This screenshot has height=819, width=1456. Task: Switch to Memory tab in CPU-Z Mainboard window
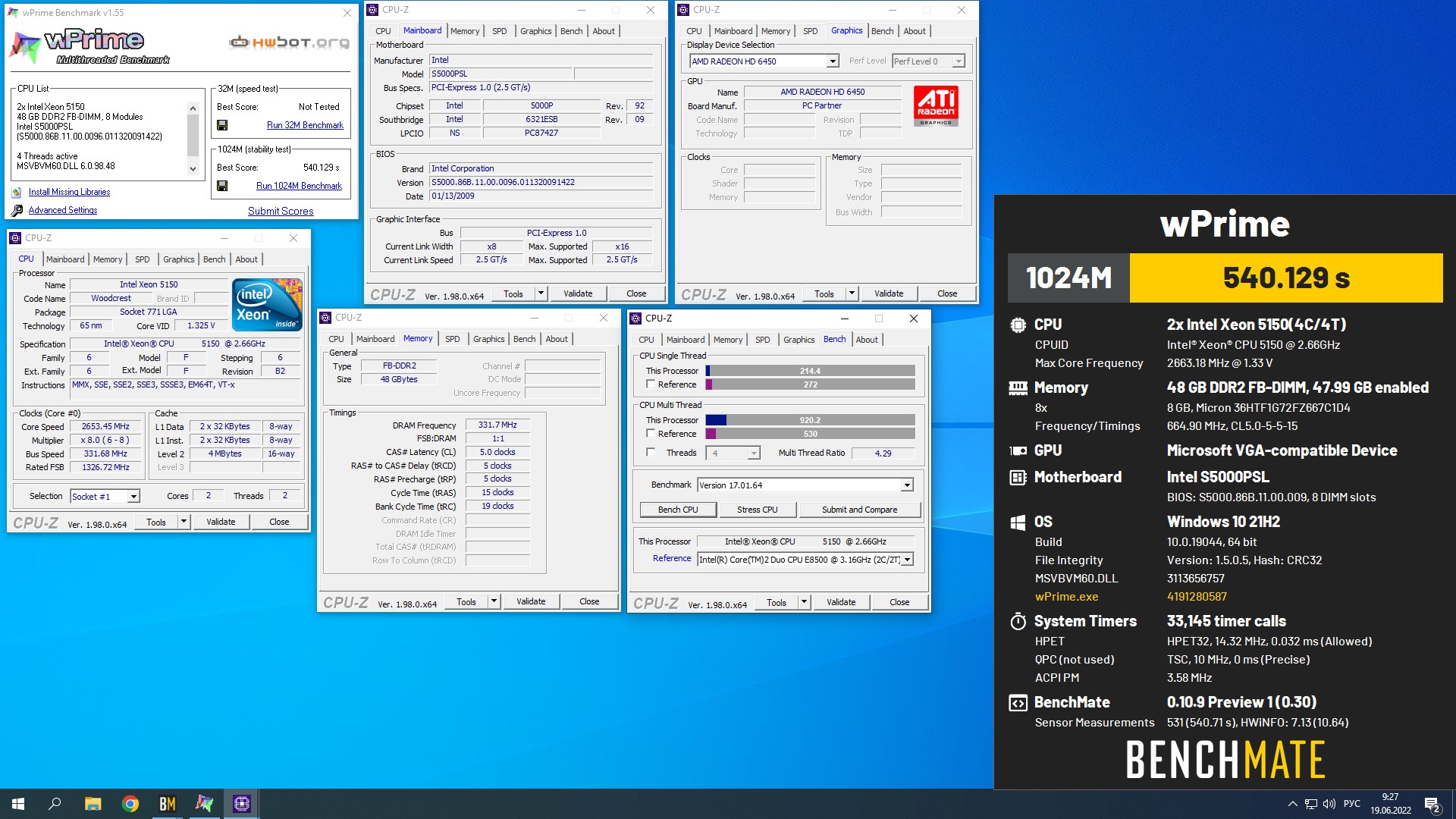pos(465,31)
